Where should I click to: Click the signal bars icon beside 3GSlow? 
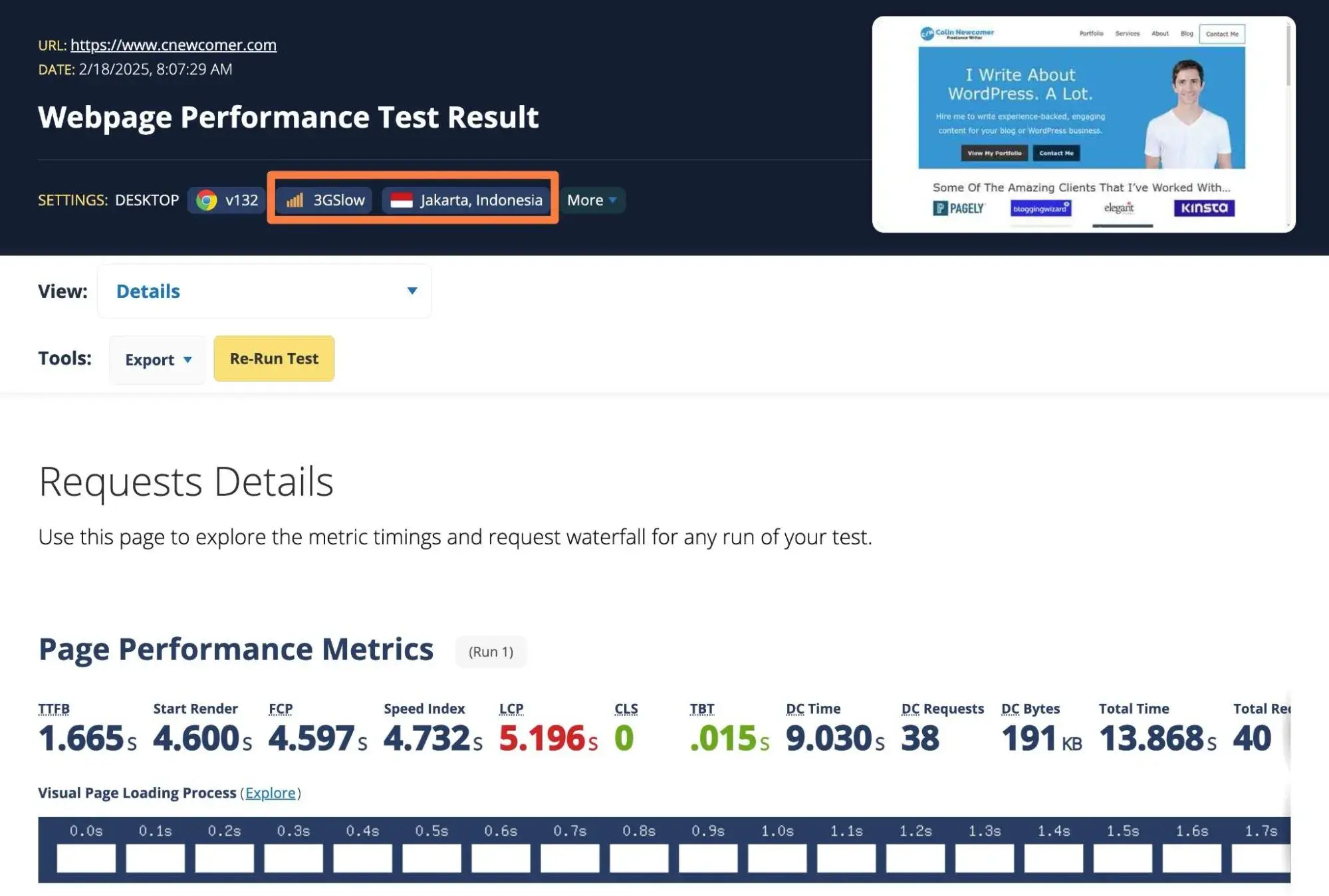coord(295,200)
